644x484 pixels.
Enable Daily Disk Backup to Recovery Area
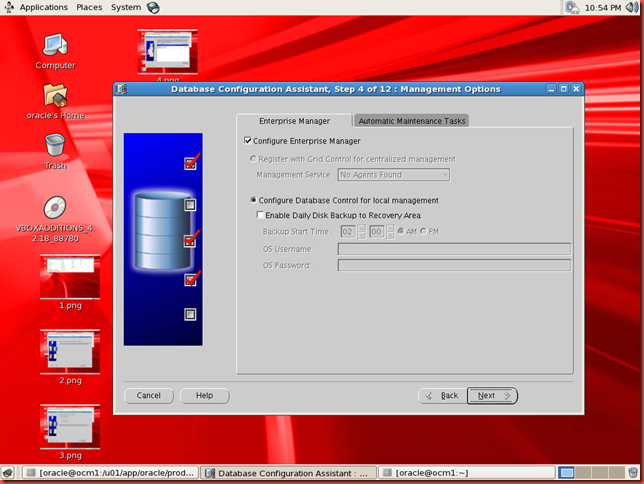coord(260,215)
